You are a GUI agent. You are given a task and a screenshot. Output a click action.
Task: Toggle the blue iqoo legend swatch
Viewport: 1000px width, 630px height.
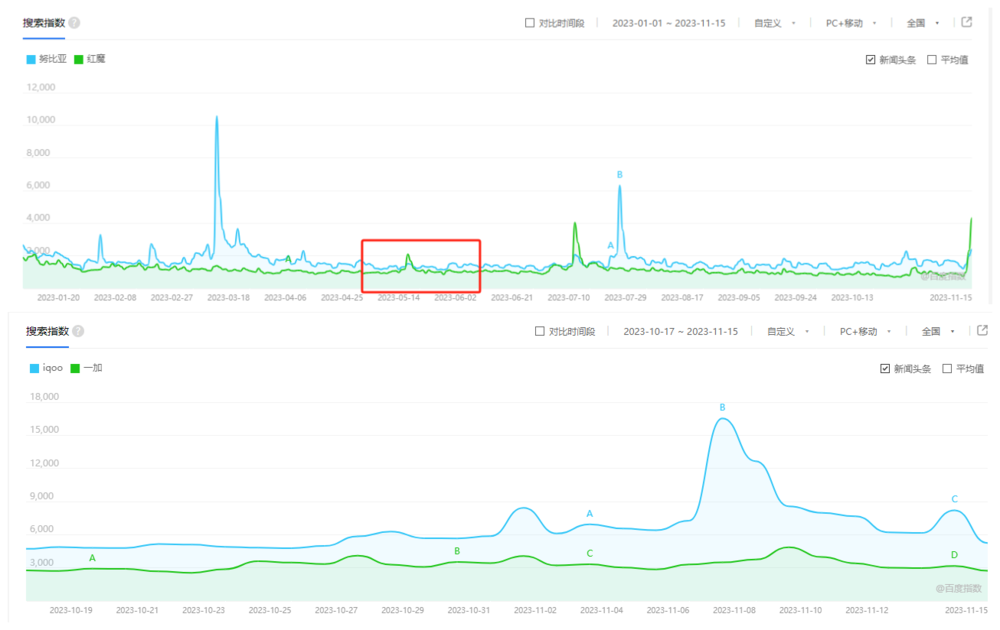point(34,369)
